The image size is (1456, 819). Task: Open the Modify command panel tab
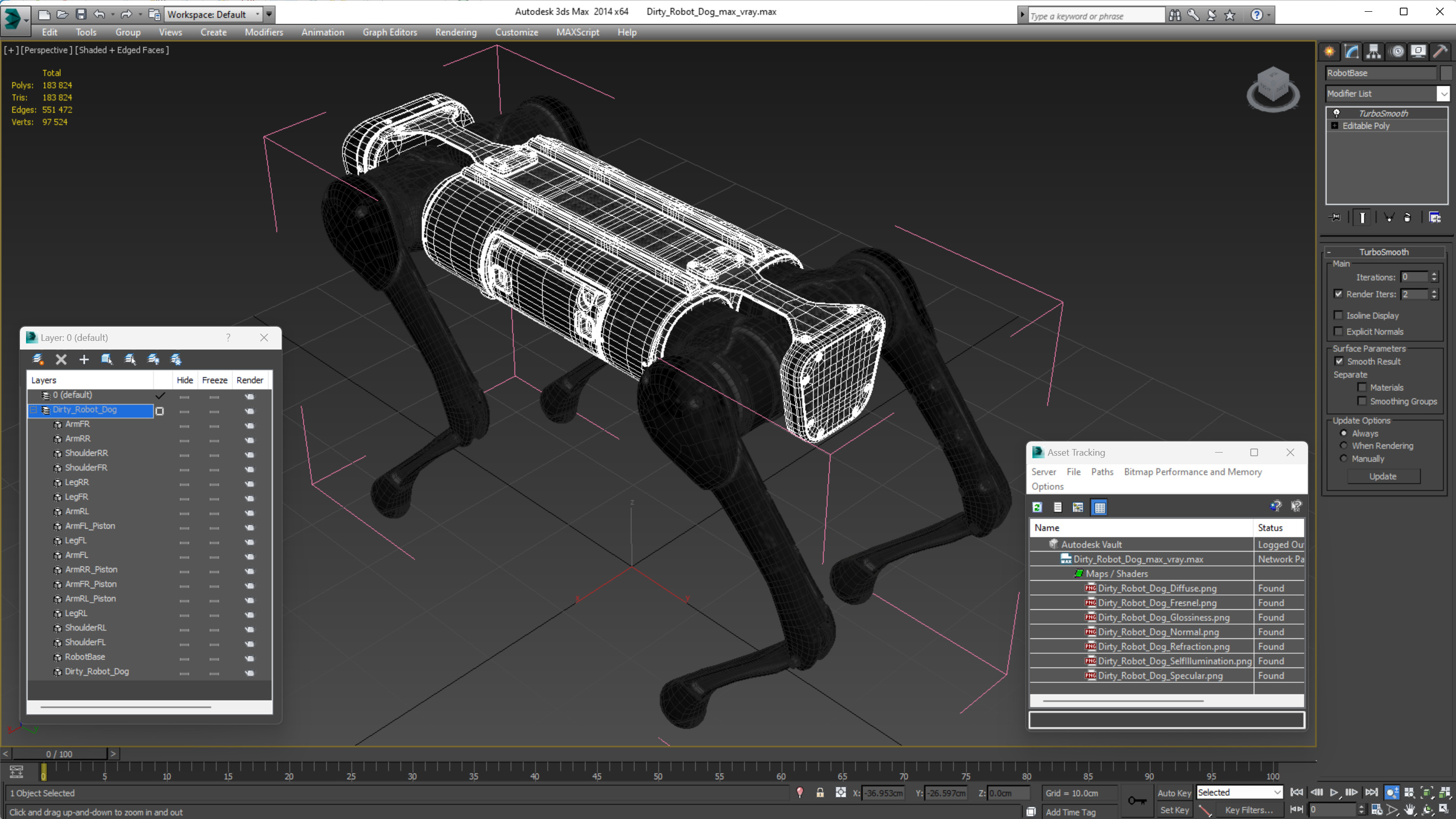click(1351, 52)
